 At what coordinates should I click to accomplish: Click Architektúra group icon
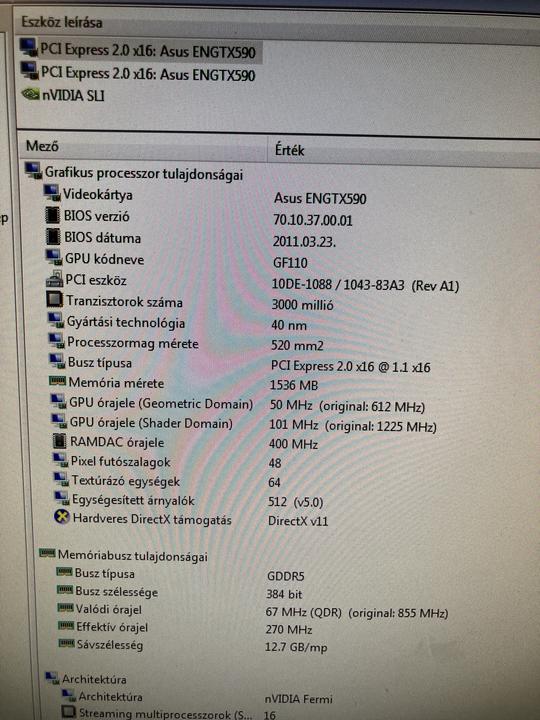[52, 678]
